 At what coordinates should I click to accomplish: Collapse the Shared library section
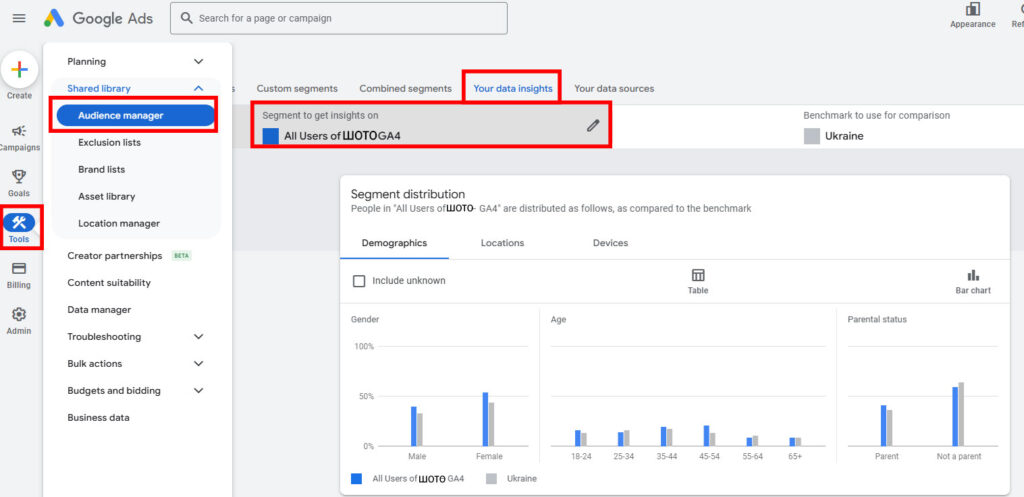(198, 89)
